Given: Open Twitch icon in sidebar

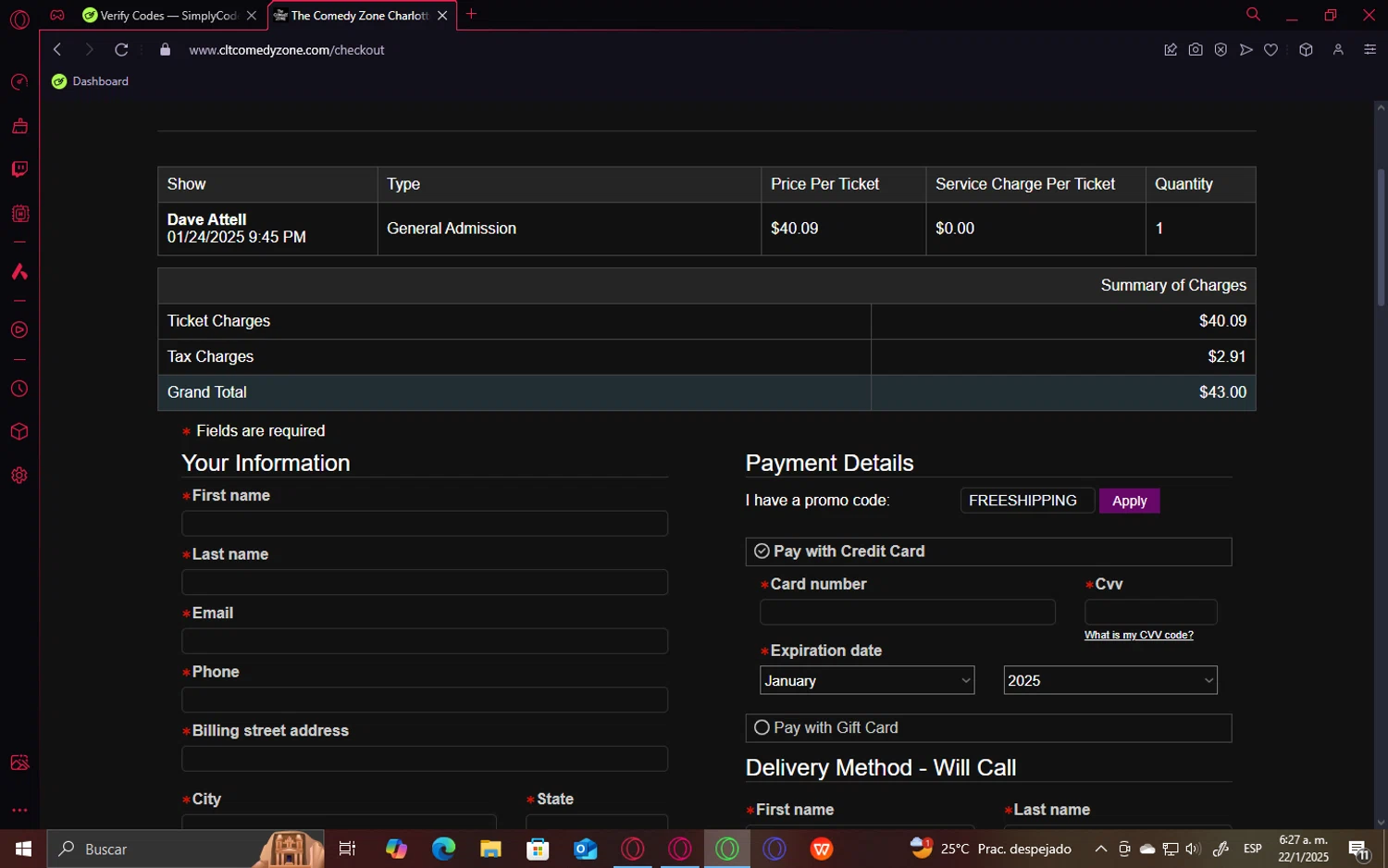Looking at the screenshot, I should point(19,169).
